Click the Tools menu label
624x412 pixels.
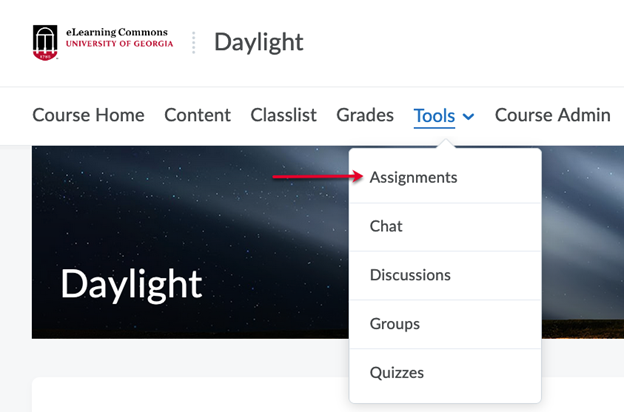coord(434,116)
